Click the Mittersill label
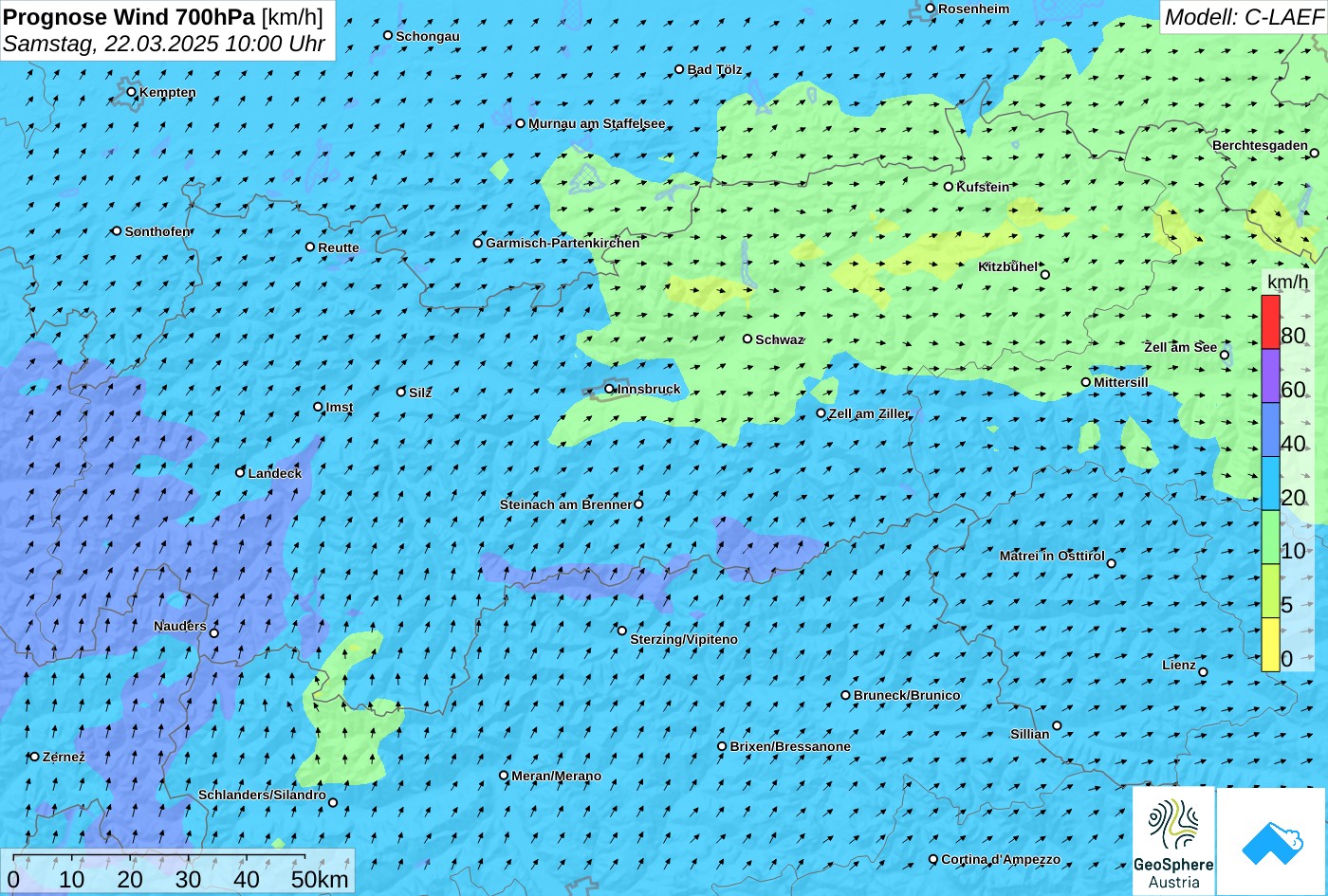Image resolution: width=1328 pixels, height=896 pixels. coord(1121,382)
